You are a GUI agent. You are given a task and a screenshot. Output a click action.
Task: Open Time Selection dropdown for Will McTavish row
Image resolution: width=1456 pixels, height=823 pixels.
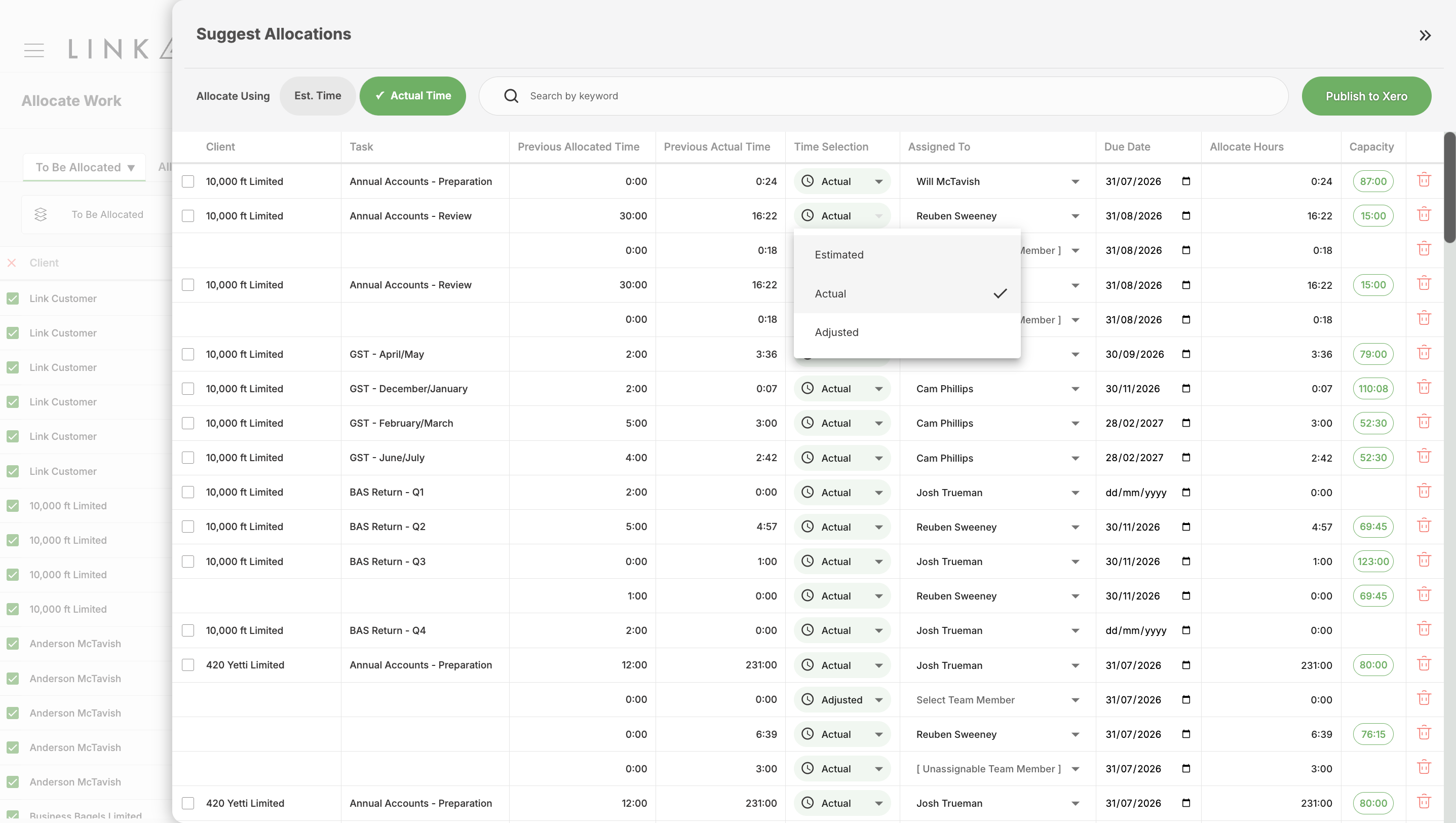841,181
